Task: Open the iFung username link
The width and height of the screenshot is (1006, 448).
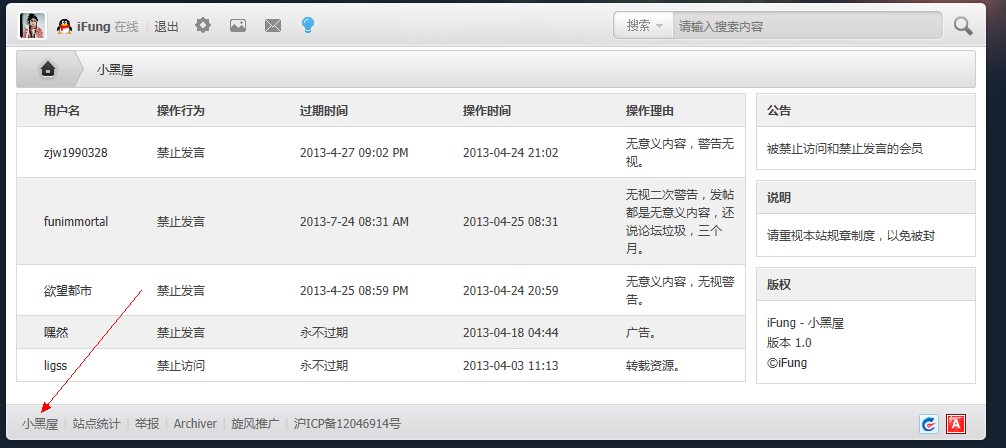Action: 93,26
